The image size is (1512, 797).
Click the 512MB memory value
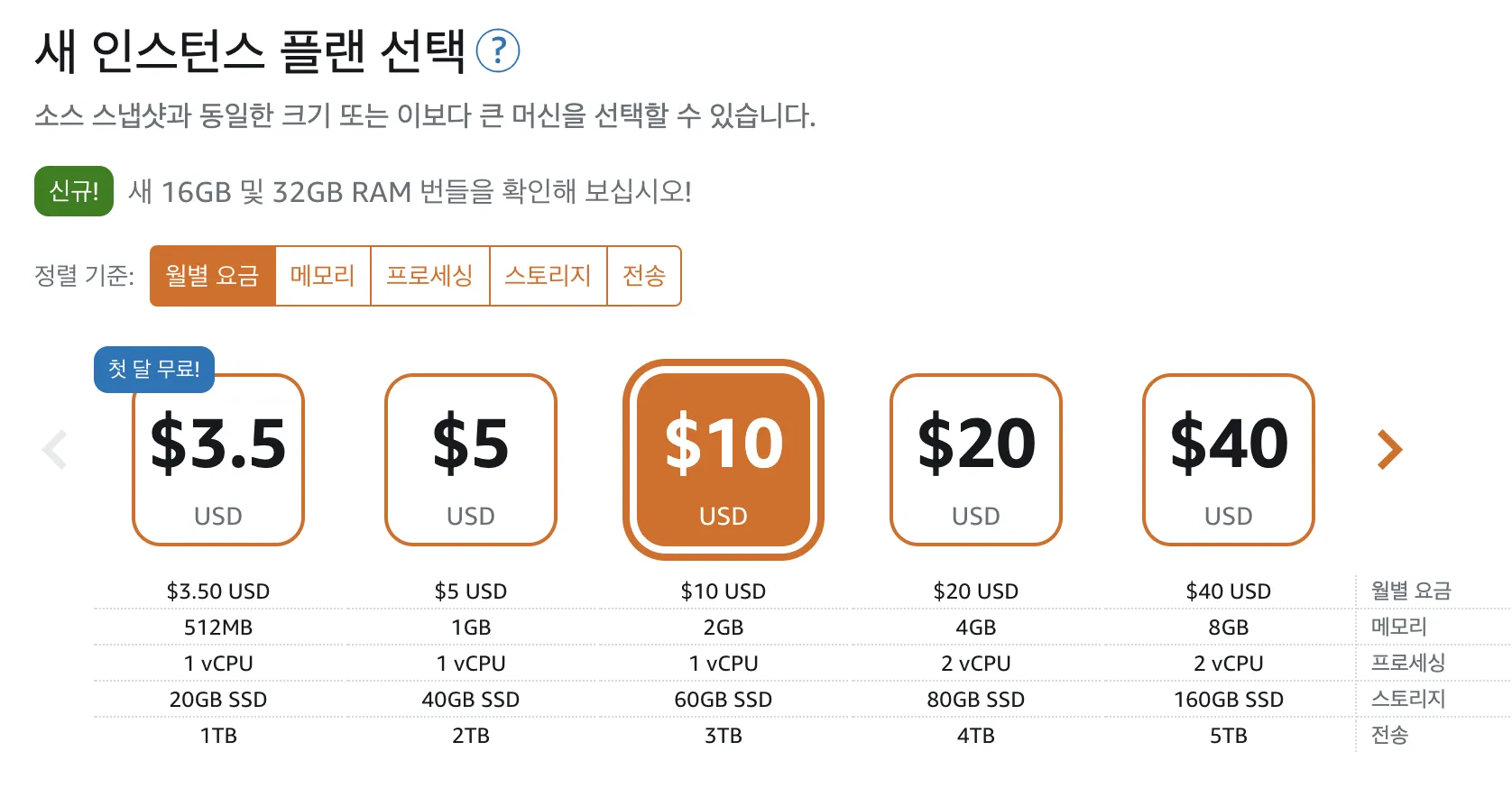pos(218,628)
